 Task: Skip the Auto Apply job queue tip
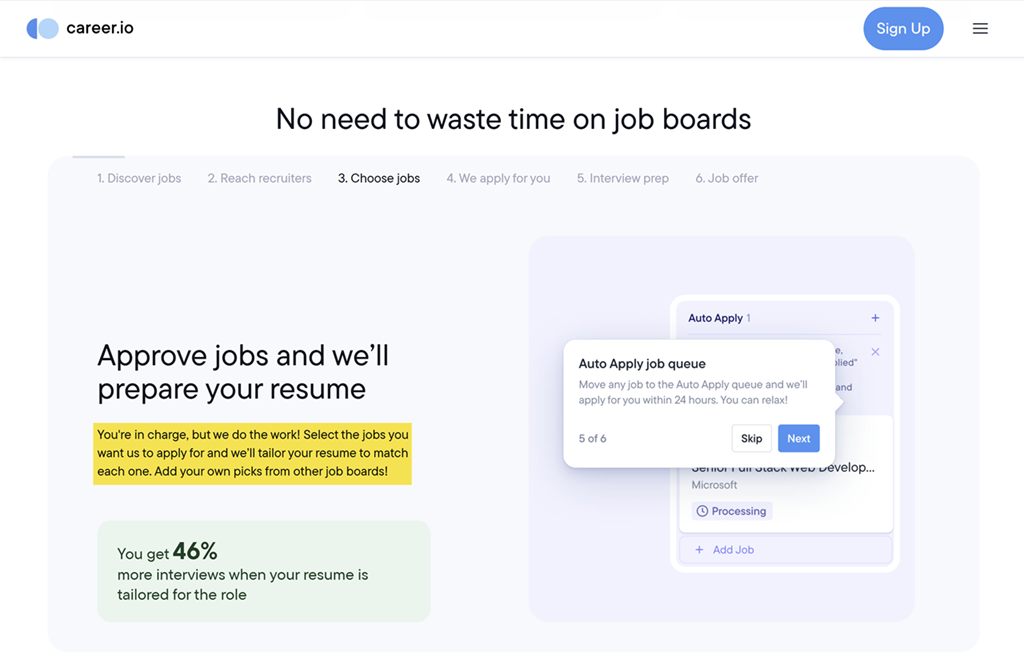tap(751, 438)
